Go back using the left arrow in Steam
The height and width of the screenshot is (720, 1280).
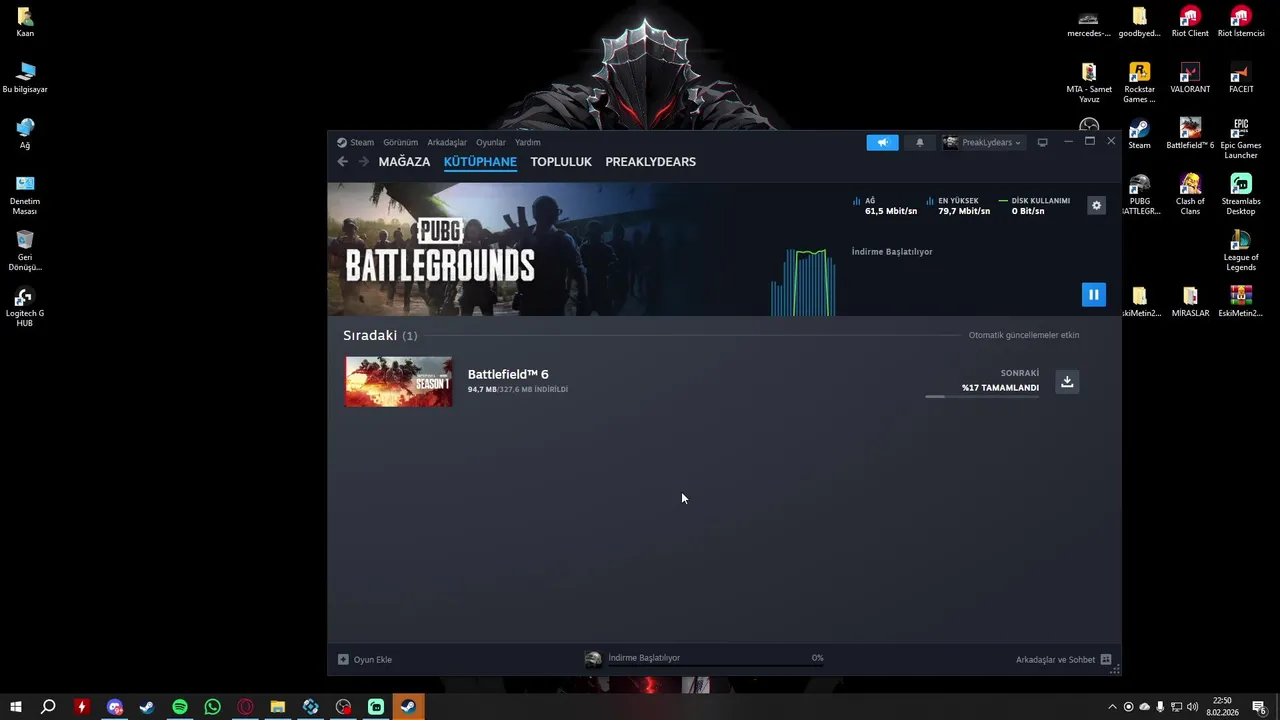343,161
